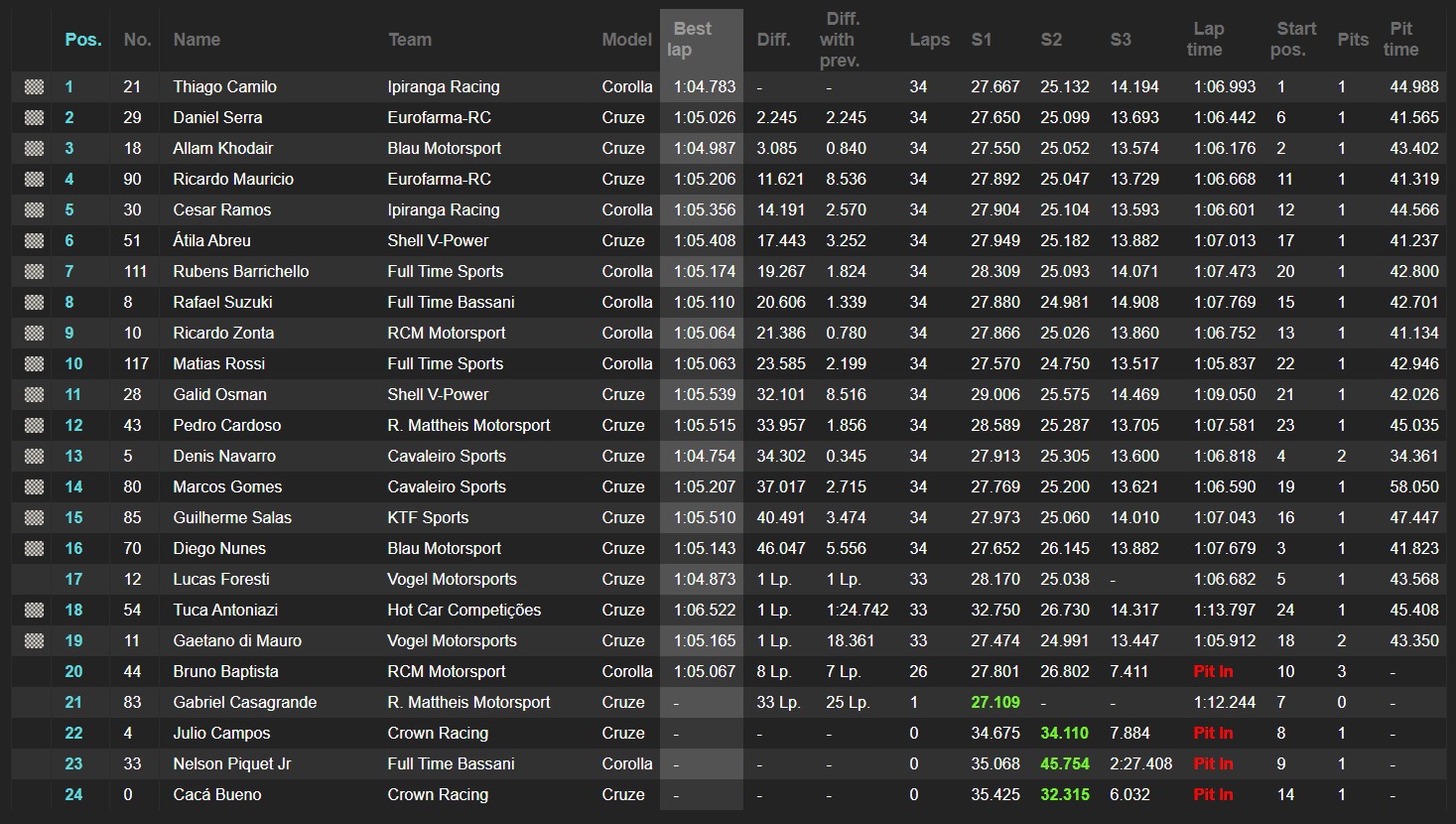Image resolution: width=1456 pixels, height=824 pixels.
Task: Sort by S3 sector column header
Action: 1121,40
